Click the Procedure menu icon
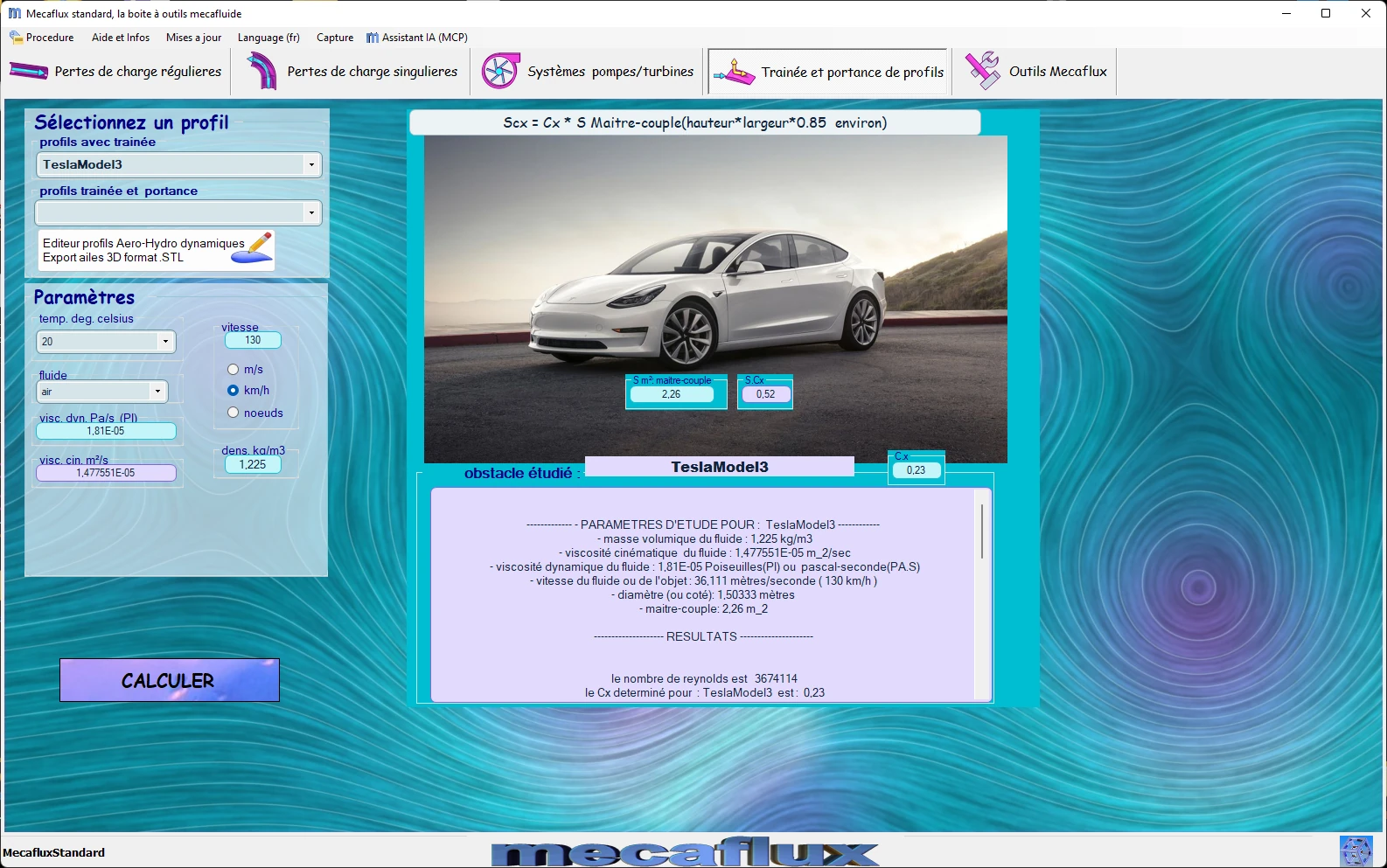The width and height of the screenshot is (1387, 868). [16, 38]
